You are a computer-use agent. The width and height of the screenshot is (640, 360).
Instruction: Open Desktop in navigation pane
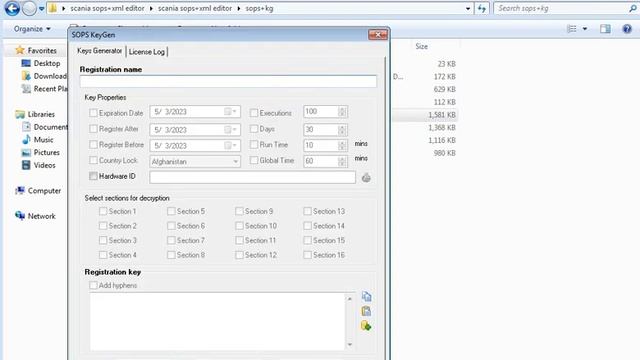tap(41, 63)
